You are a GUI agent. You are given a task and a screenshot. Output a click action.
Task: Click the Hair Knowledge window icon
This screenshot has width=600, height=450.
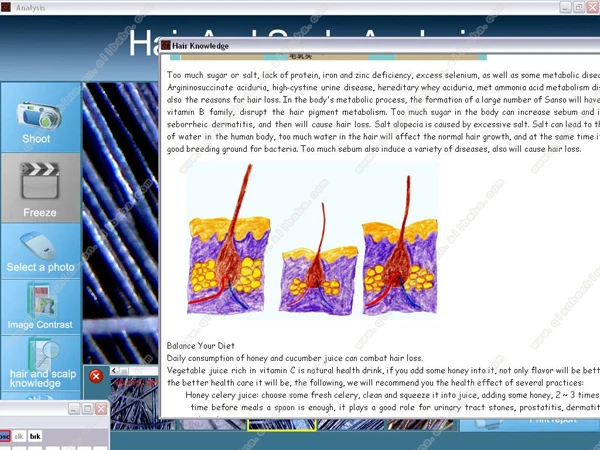pos(166,46)
